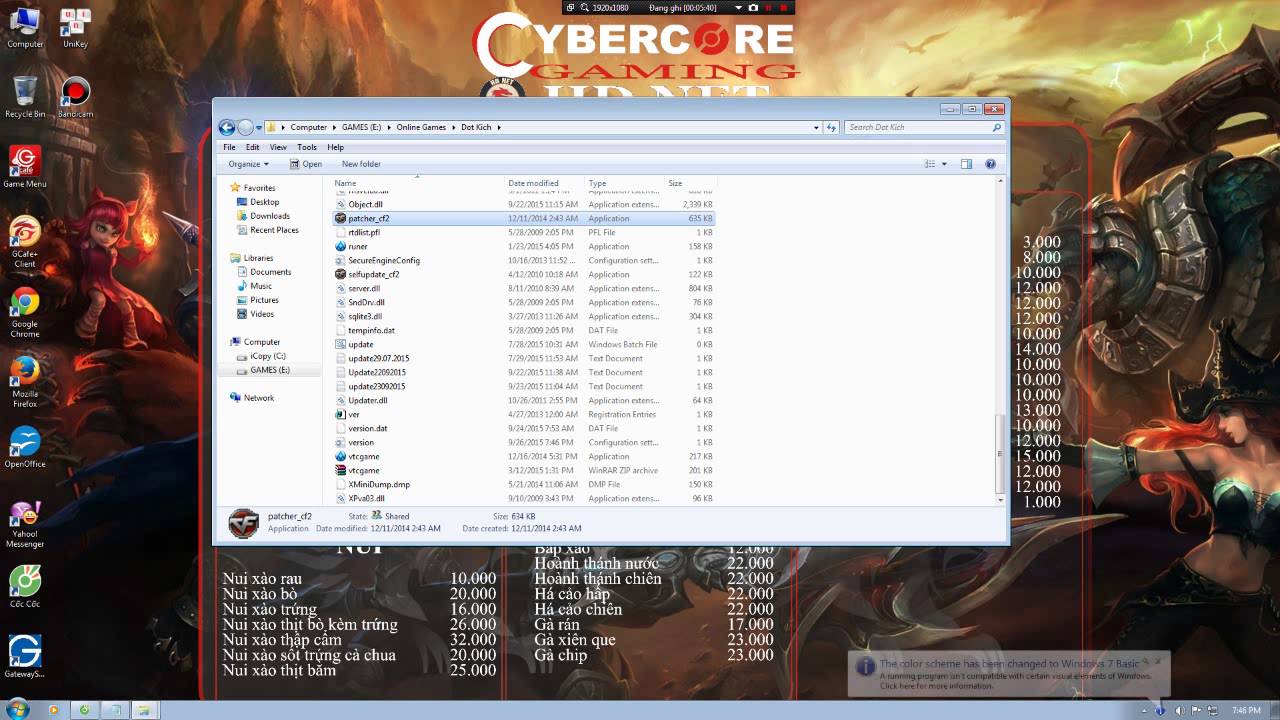The width and height of the screenshot is (1280, 720).
Task: Open the Help menu
Action: point(335,147)
